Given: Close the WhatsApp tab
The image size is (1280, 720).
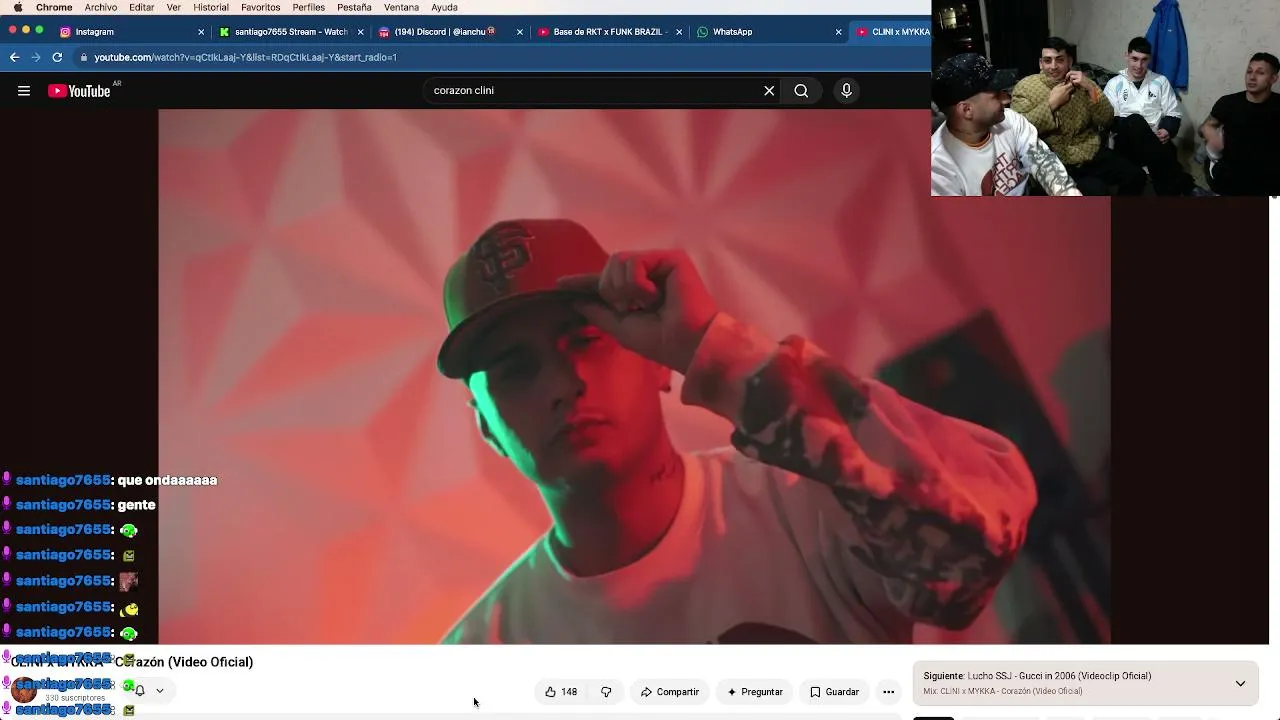Looking at the screenshot, I should point(838,32).
